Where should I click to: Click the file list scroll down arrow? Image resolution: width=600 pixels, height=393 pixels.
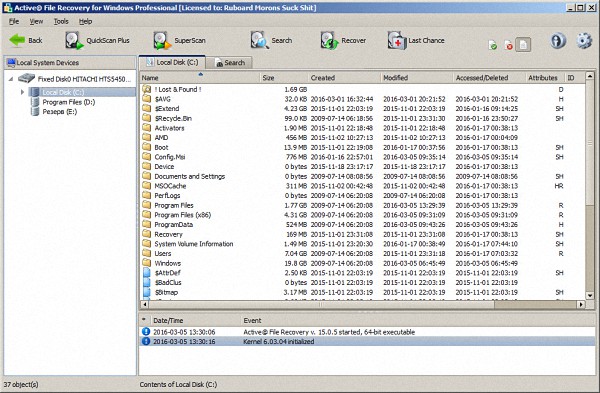pyautogui.click(x=590, y=295)
